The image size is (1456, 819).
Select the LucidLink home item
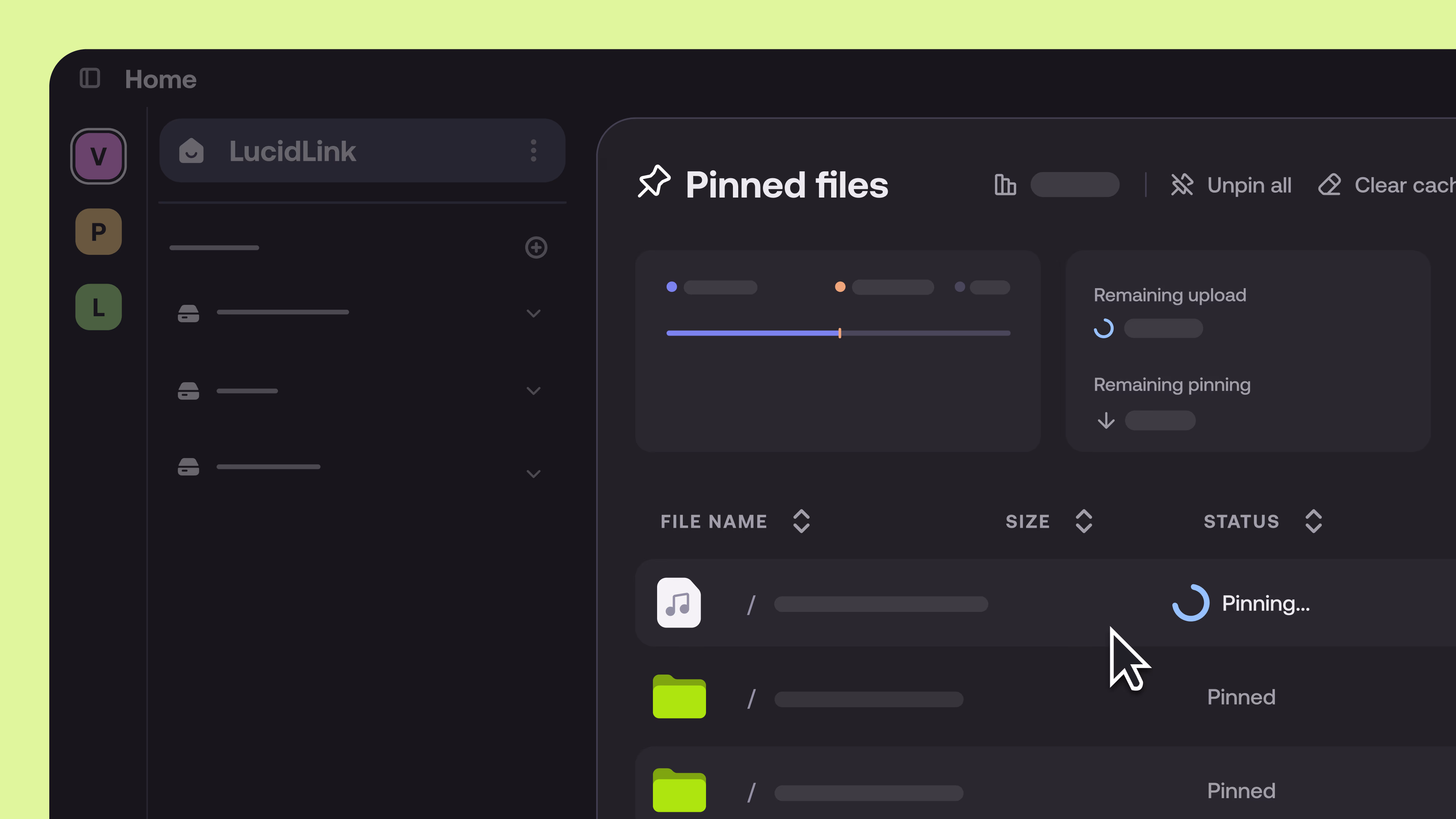(293, 151)
